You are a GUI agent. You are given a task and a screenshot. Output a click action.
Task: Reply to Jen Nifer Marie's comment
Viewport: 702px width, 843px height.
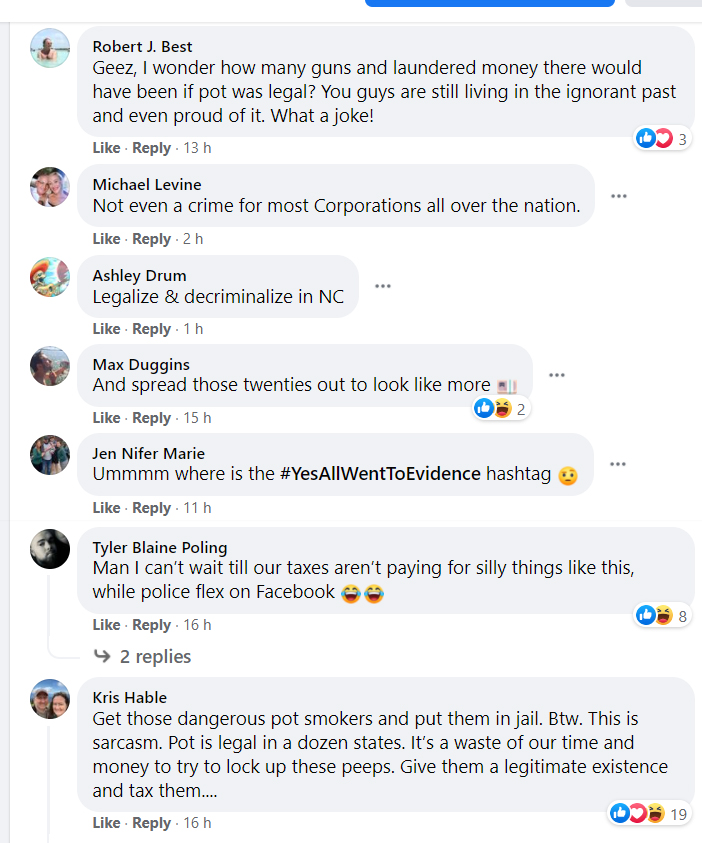point(152,508)
